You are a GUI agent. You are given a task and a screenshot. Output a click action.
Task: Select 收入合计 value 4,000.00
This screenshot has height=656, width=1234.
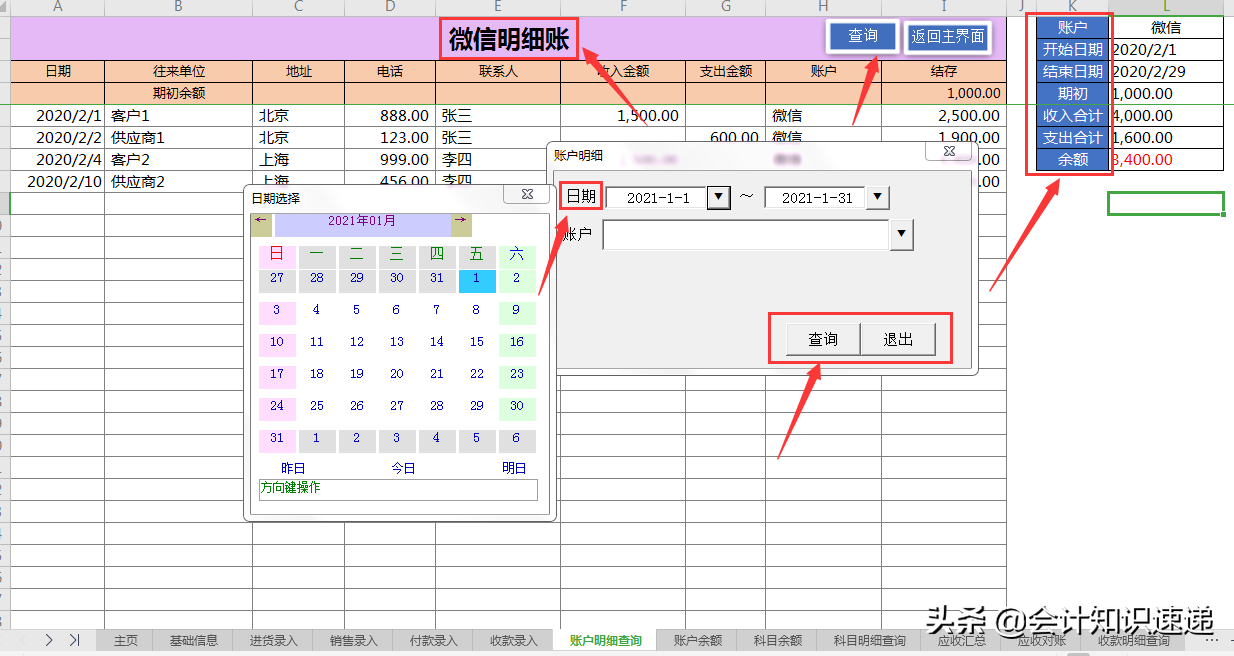click(1166, 116)
